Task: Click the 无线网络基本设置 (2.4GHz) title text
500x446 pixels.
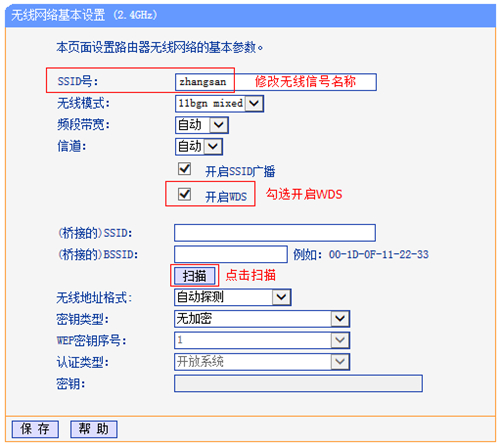Action: click(x=84, y=15)
